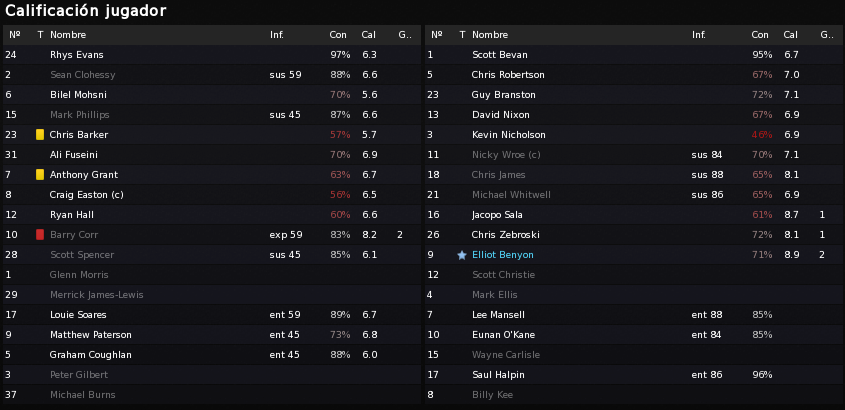Open Elliot Benyon player link
Image resolution: width=845 pixels, height=410 pixels.
coord(503,255)
